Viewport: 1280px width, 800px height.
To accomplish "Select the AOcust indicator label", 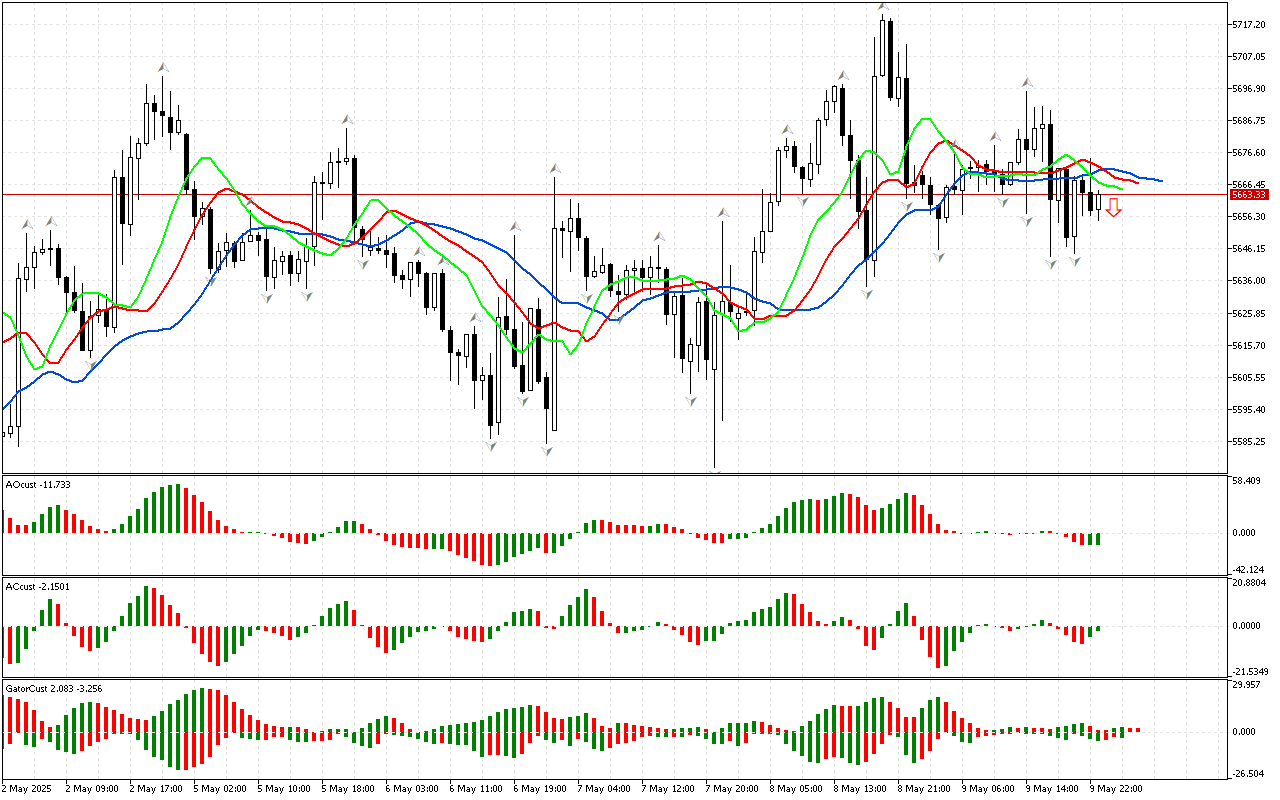I will click(35, 484).
